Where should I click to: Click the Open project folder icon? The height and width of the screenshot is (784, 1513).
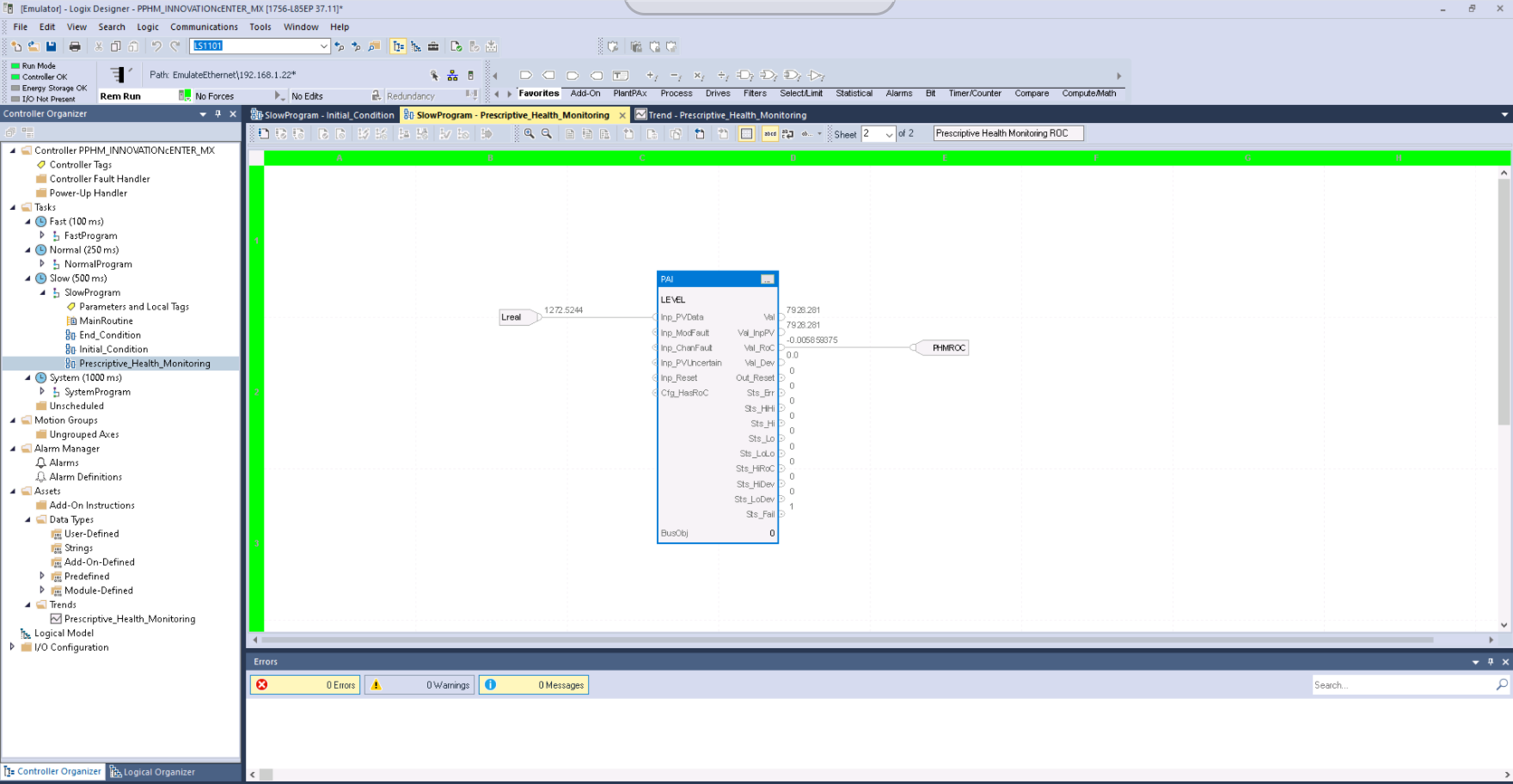(x=34, y=46)
